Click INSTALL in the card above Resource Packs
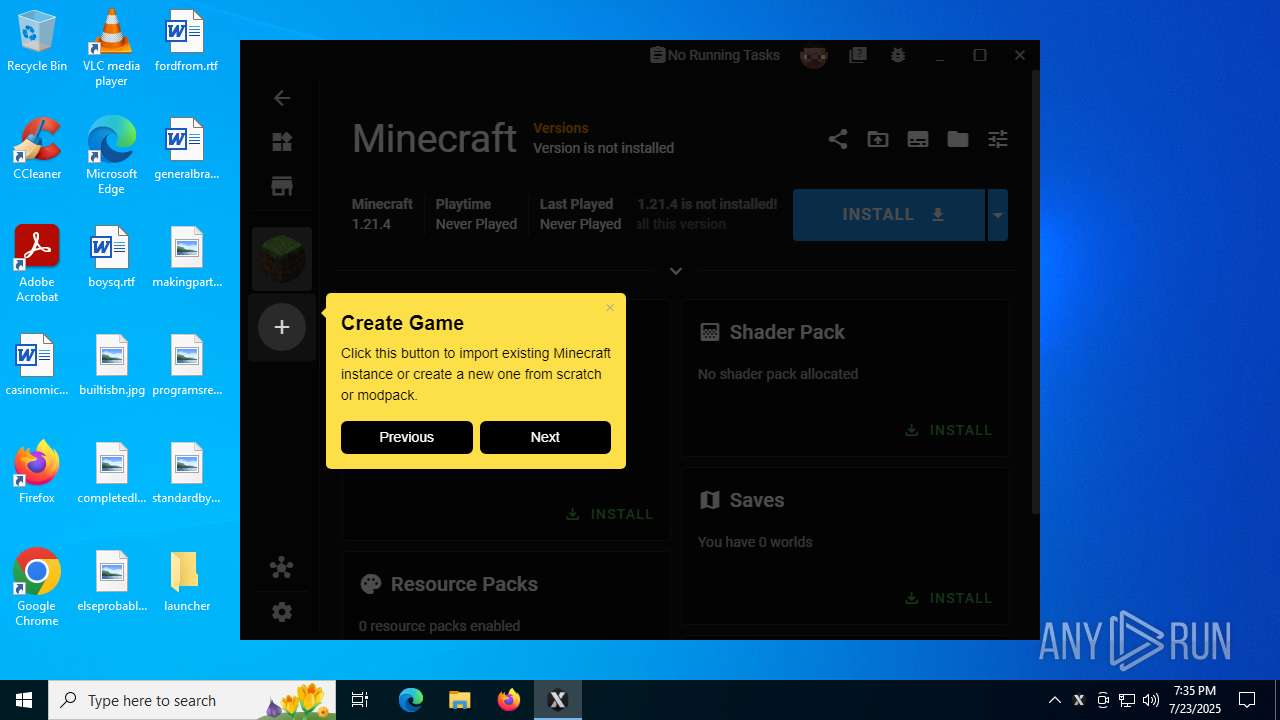 coord(610,514)
